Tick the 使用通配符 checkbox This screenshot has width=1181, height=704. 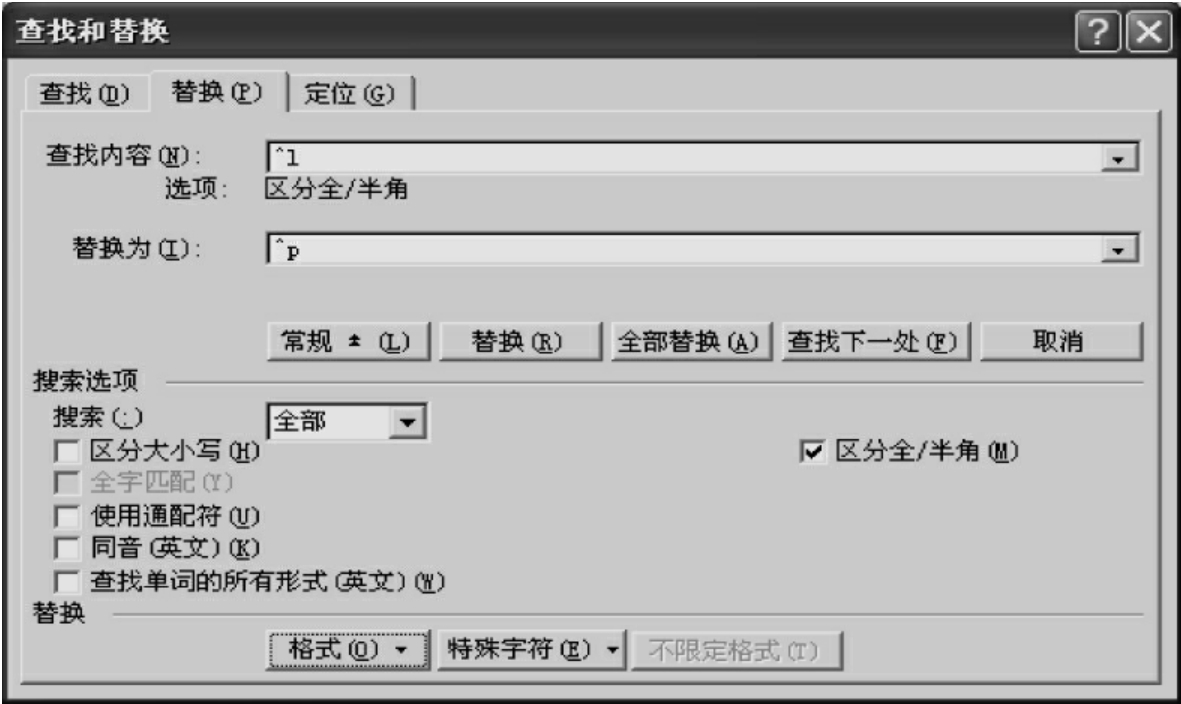point(67,517)
